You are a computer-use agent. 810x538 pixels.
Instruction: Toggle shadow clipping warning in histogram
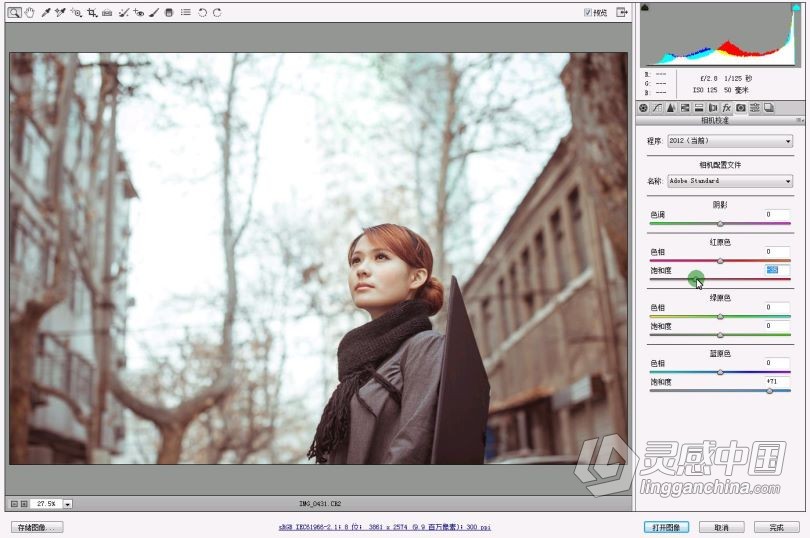pos(645,7)
